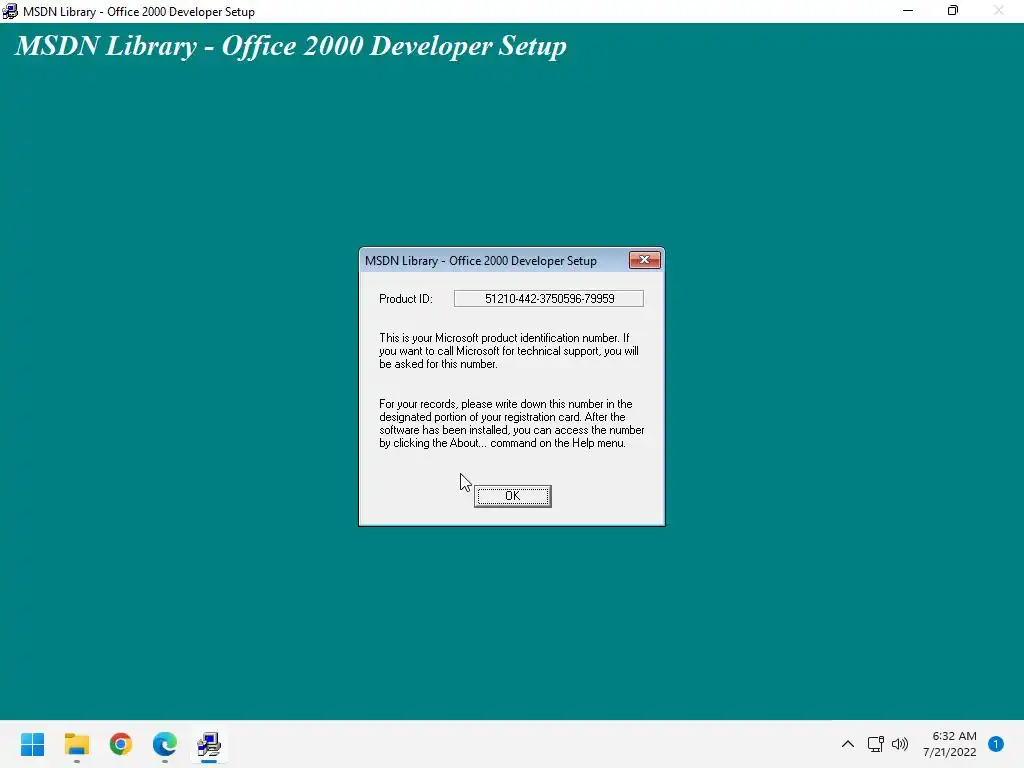Open the notification badge icon
This screenshot has width=1024, height=768.
(996, 744)
